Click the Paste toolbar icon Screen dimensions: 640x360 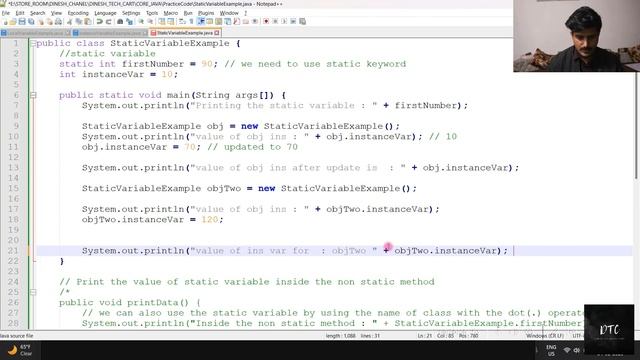point(88,21)
